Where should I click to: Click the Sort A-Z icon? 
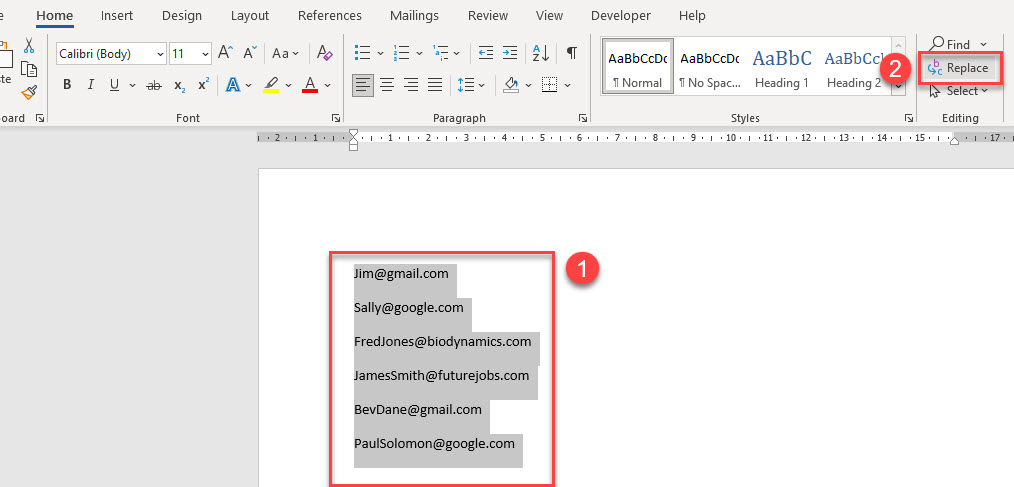pyautogui.click(x=540, y=54)
